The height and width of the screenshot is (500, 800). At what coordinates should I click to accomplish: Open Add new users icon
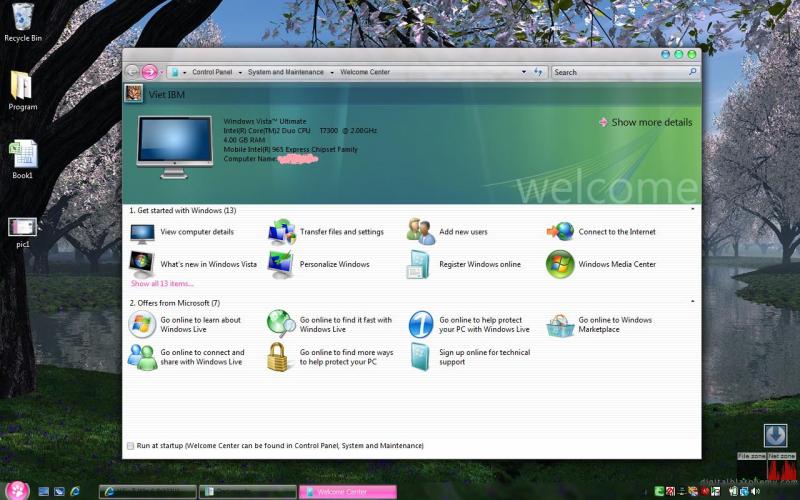coord(420,232)
